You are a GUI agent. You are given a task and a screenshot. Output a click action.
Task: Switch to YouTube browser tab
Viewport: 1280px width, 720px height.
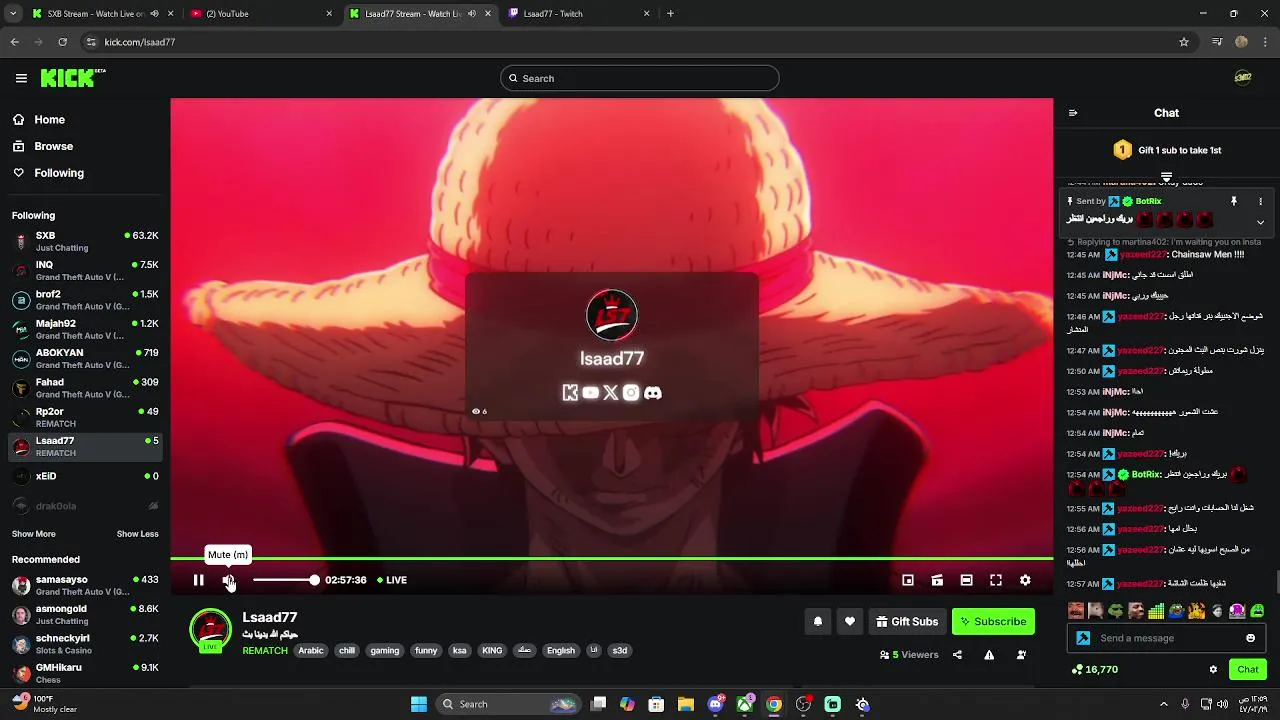262,14
